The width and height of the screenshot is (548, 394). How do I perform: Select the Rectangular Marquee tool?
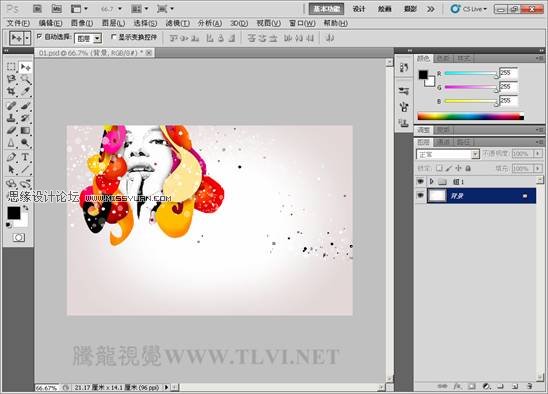[x=11, y=66]
